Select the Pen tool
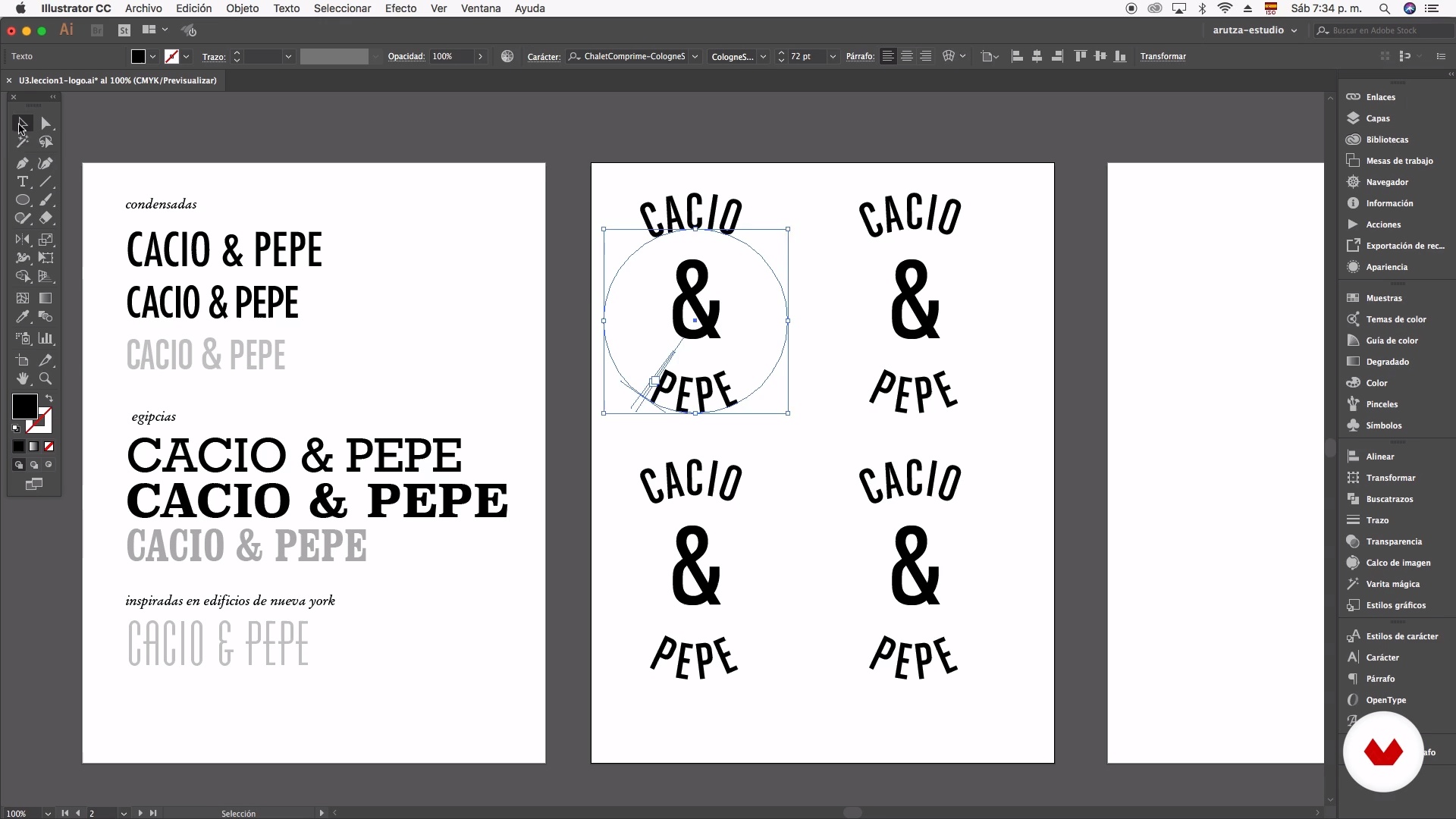This screenshot has height=819, width=1456. (x=23, y=163)
